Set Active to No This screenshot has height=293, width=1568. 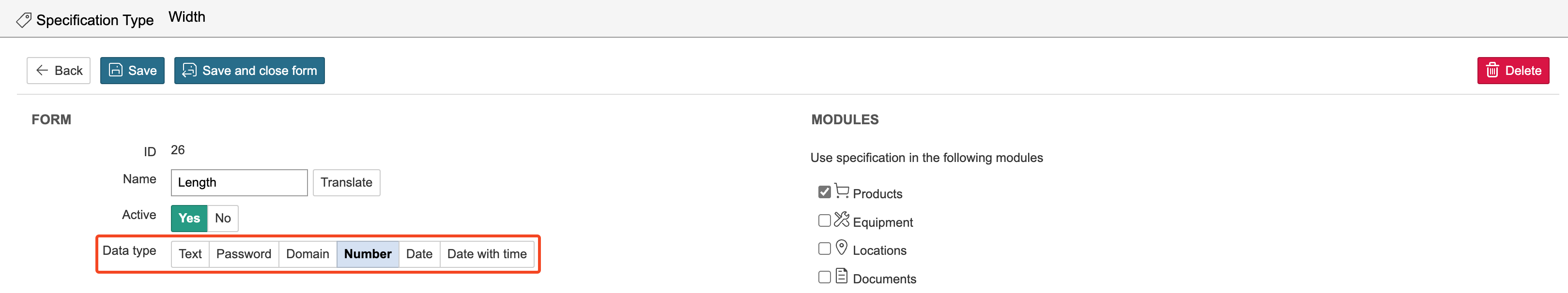(223, 218)
